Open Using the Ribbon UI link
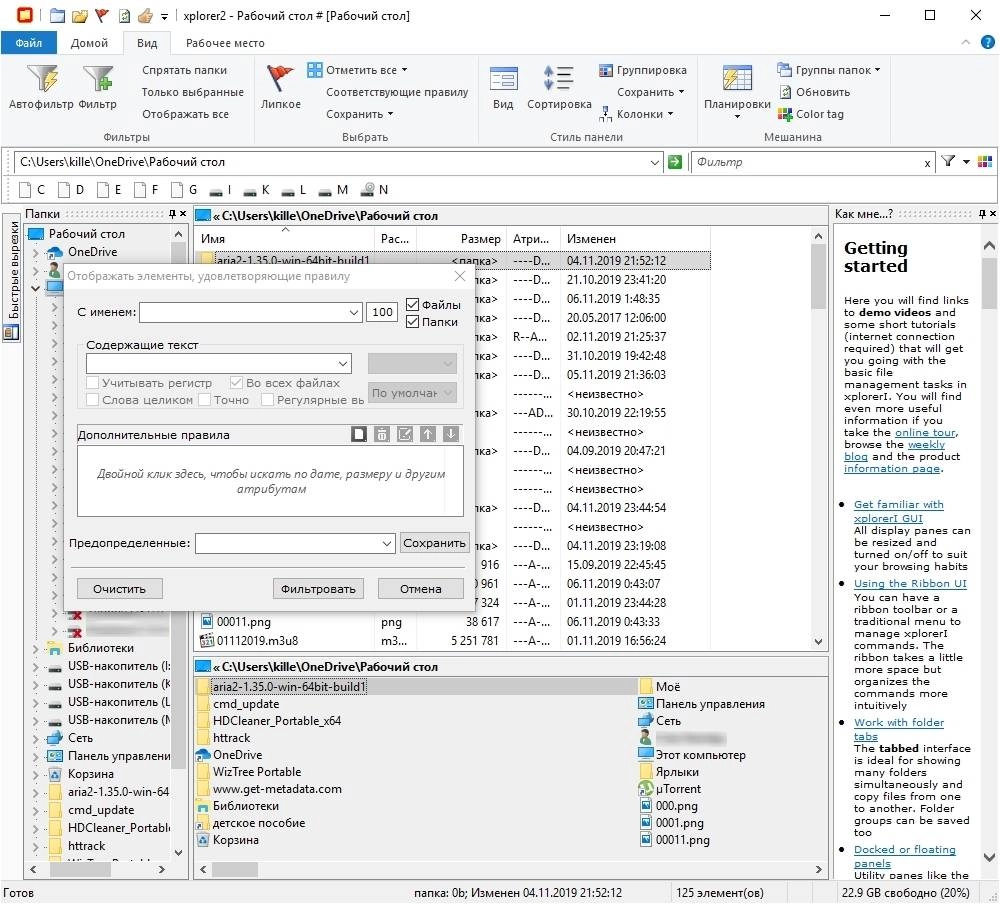The width and height of the screenshot is (1000, 904). (x=910, y=583)
